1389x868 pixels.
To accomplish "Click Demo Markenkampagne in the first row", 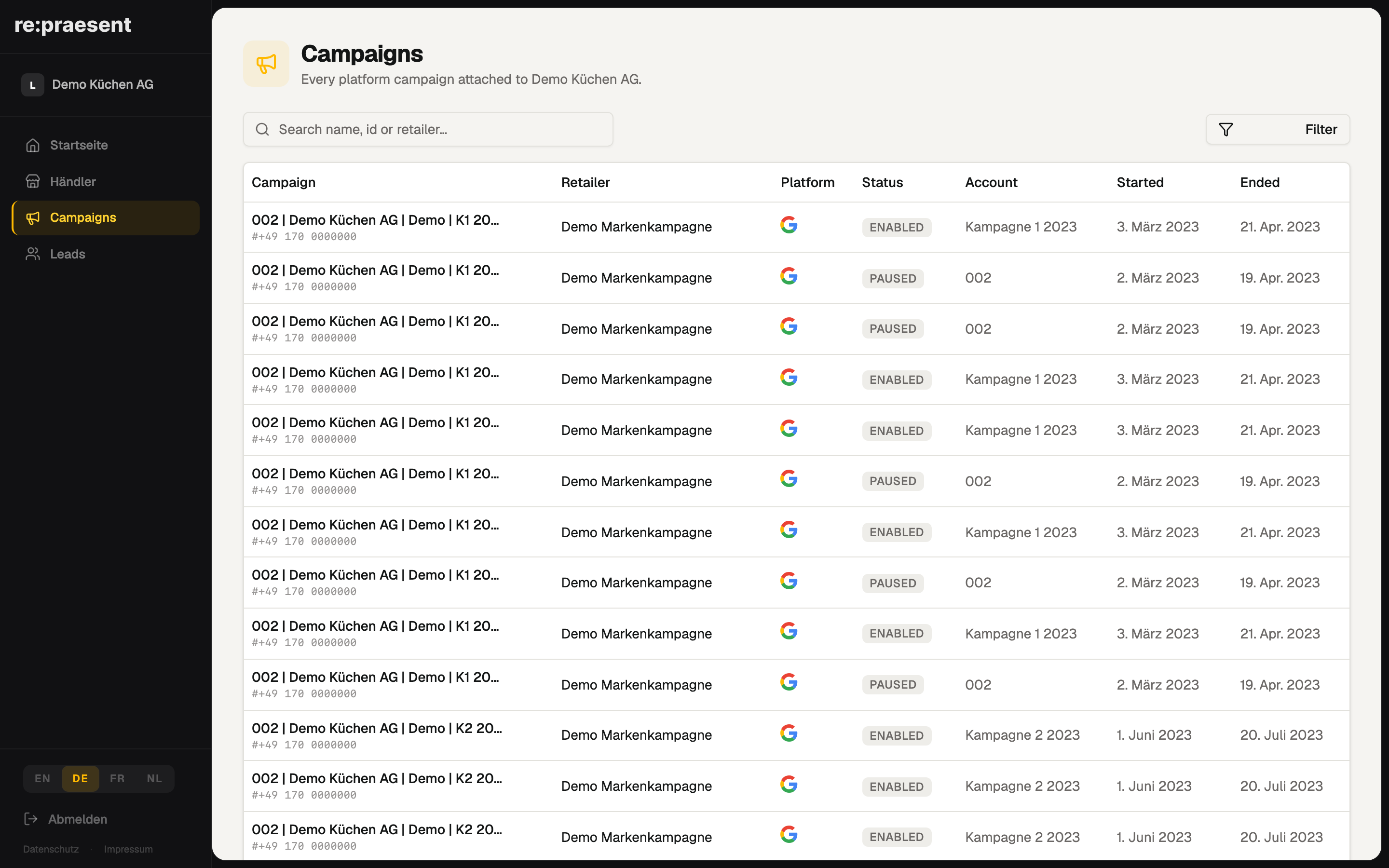I will (x=637, y=227).
